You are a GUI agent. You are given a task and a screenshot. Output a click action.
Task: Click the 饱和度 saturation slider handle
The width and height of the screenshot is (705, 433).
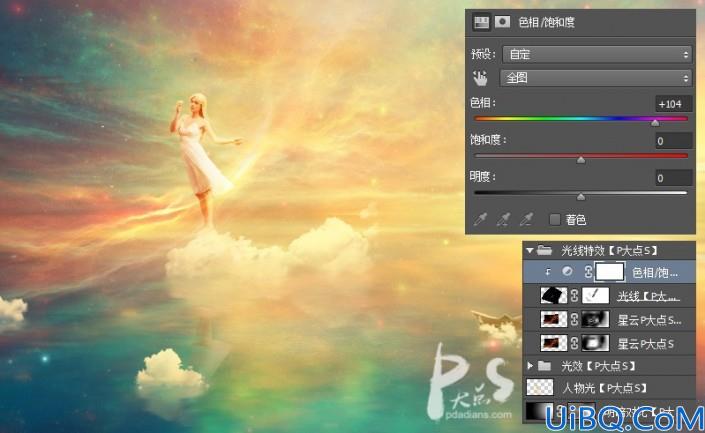pyautogui.click(x=581, y=160)
